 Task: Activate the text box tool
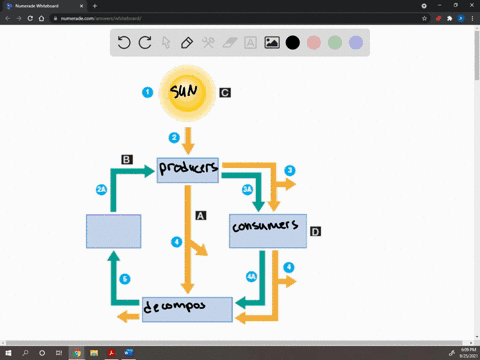250,43
